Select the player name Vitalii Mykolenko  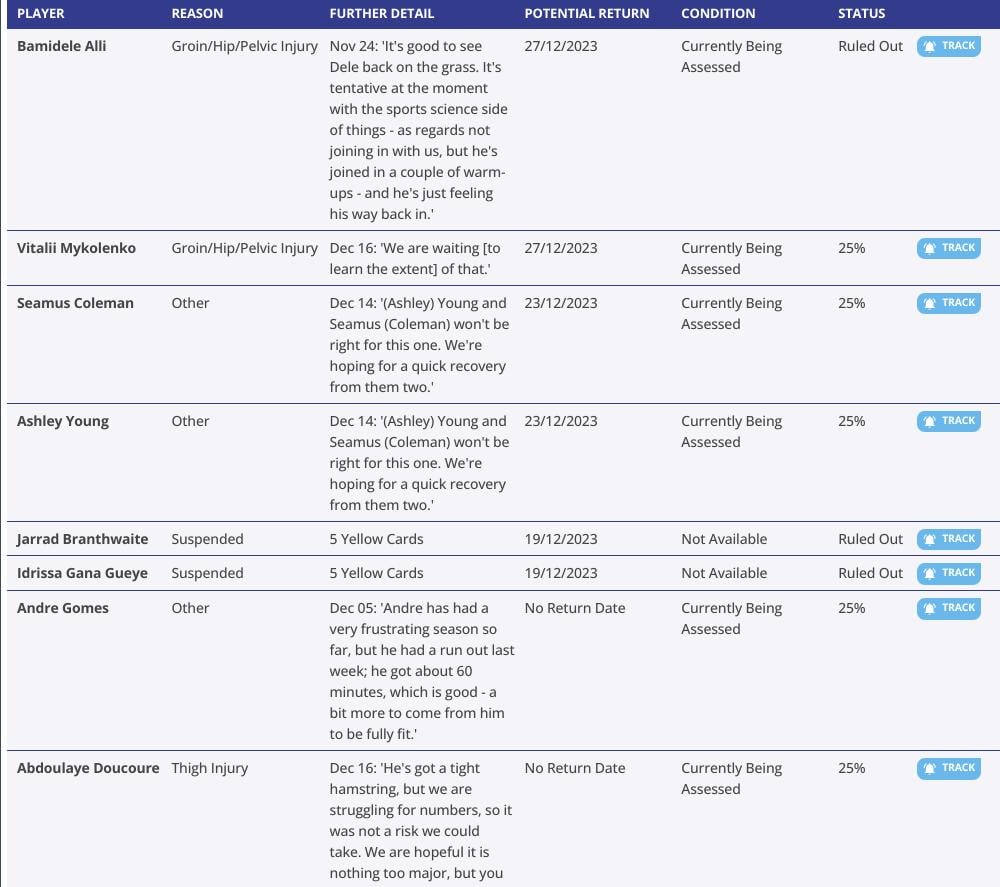77,248
